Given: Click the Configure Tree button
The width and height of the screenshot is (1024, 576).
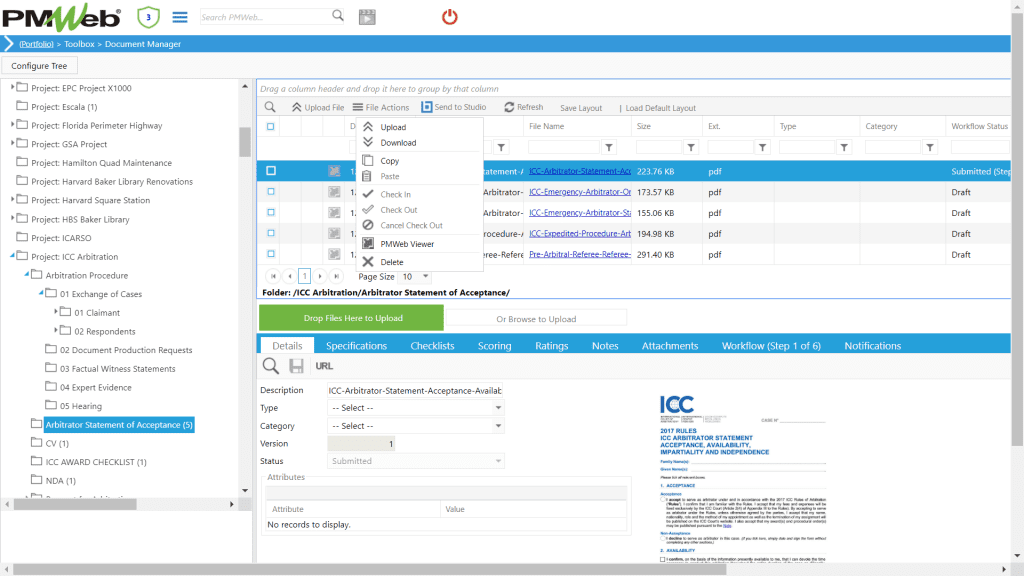Looking at the screenshot, I should 39,65.
